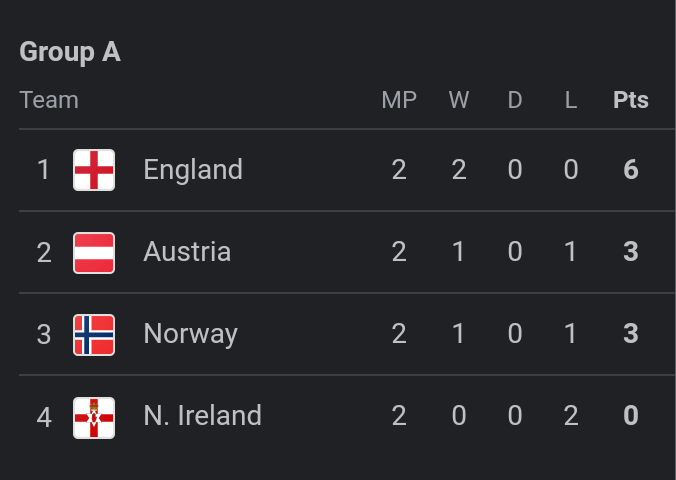Click the D column header
The height and width of the screenshot is (480, 676).
coord(515,100)
